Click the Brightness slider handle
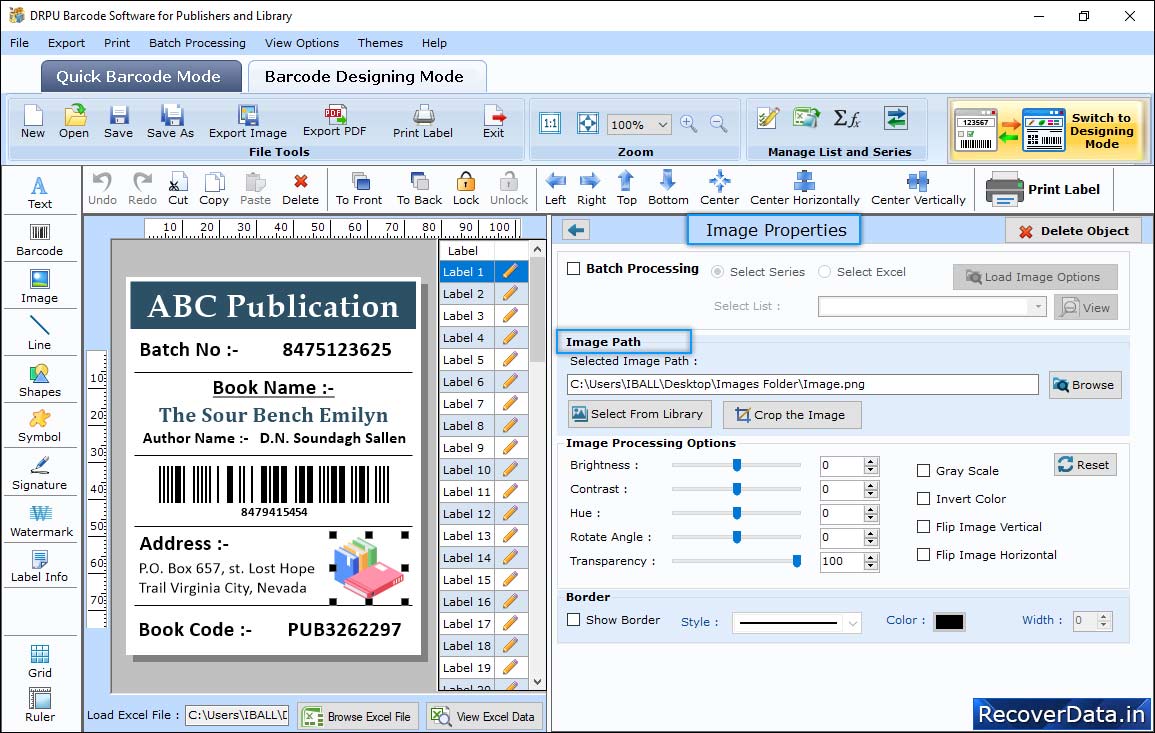The width and height of the screenshot is (1155, 733). coord(737,465)
